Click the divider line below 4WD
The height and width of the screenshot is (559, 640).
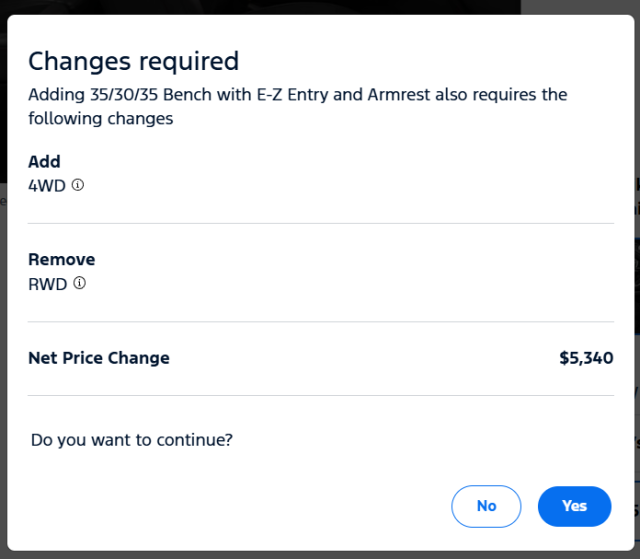coord(320,223)
